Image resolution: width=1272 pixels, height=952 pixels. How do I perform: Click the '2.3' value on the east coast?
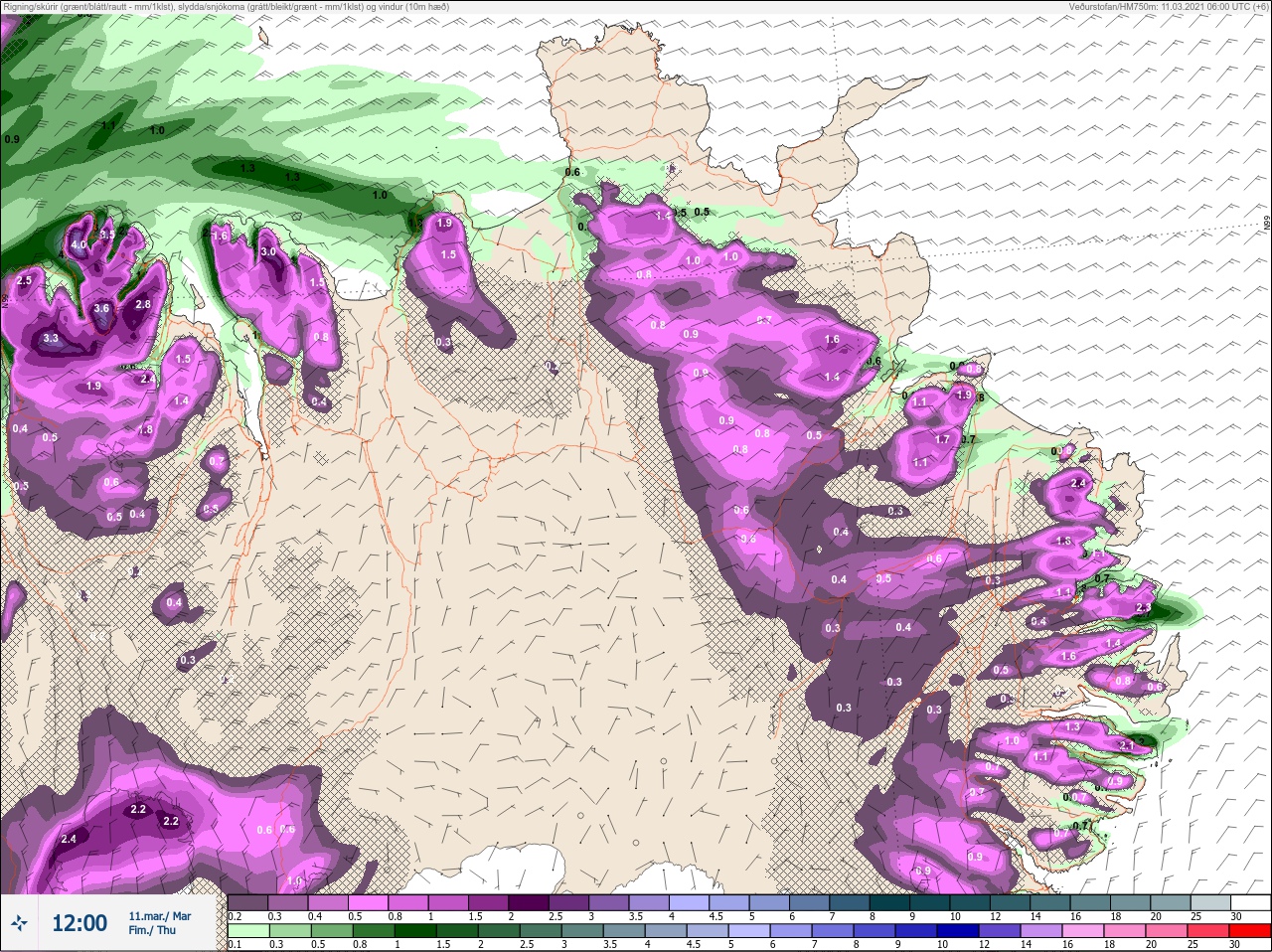click(1143, 608)
